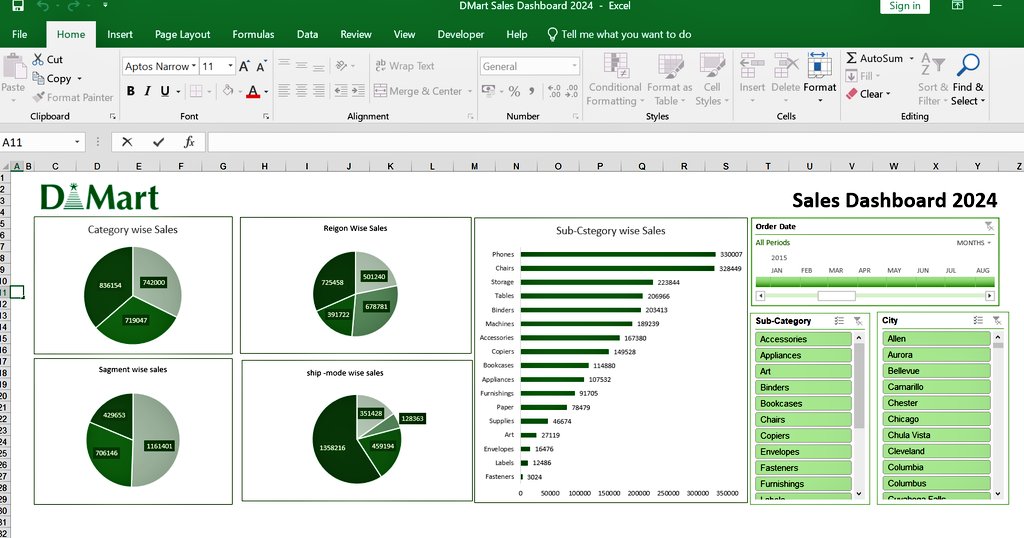
Task: Open the Clear eraser menu
Action: pyautogui.click(x=868, y=94)
